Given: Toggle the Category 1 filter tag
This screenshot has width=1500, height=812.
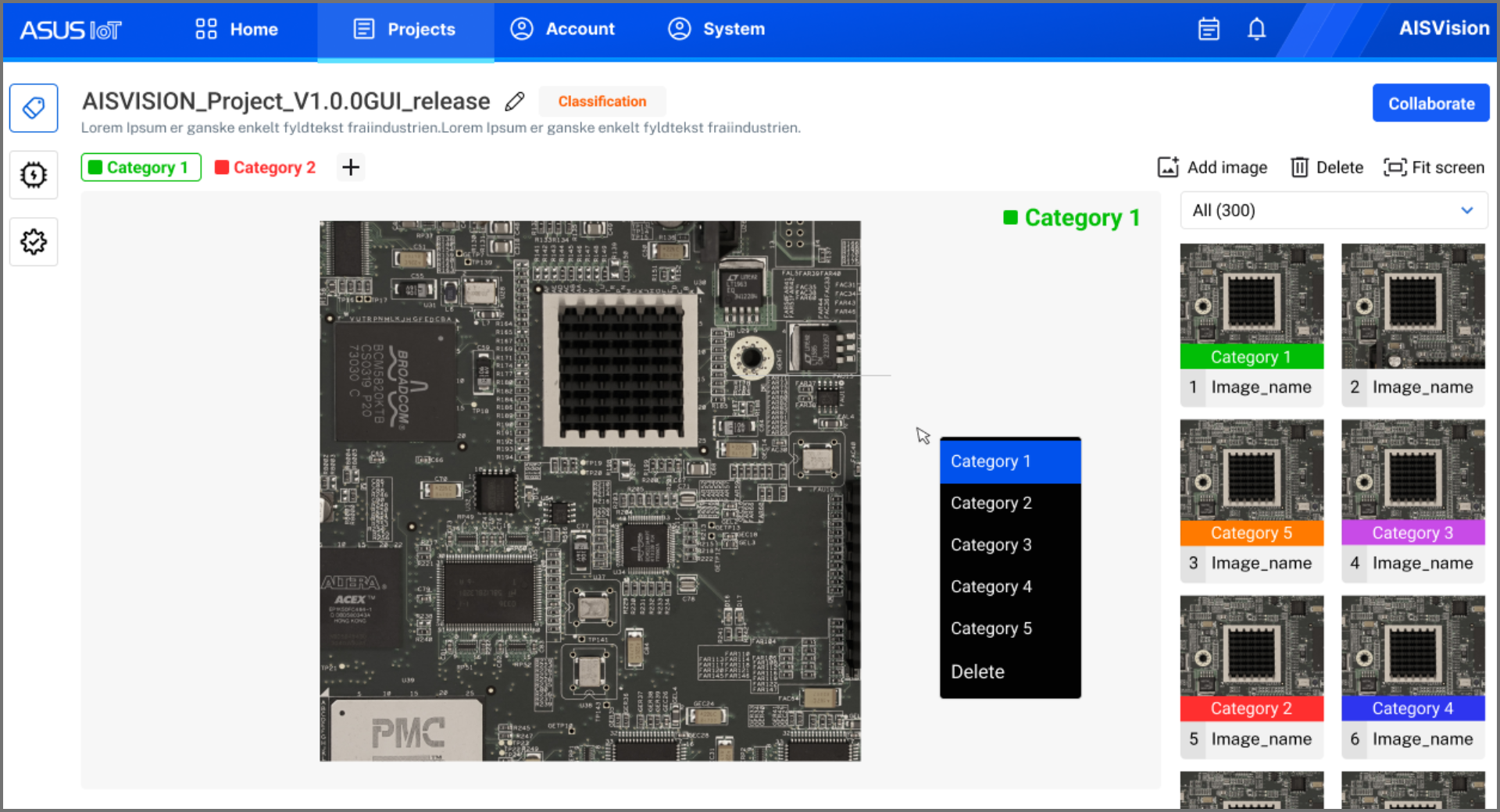Looking at the screenshot, I should coord(141,166).
